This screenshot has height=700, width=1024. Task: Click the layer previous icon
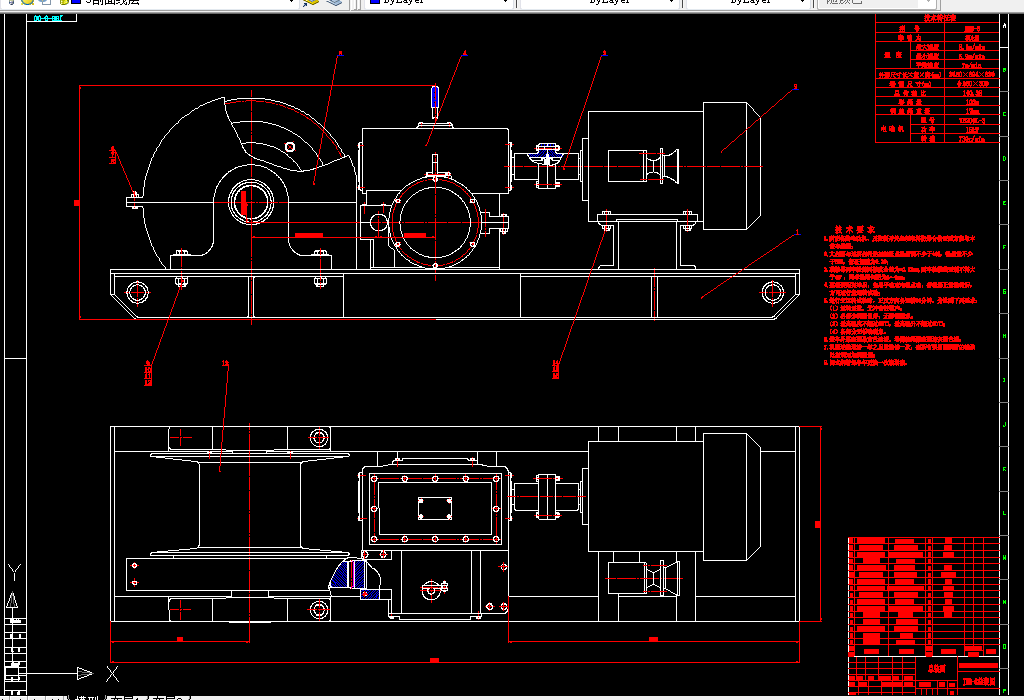pyautogui.click(x=334, y=2)
